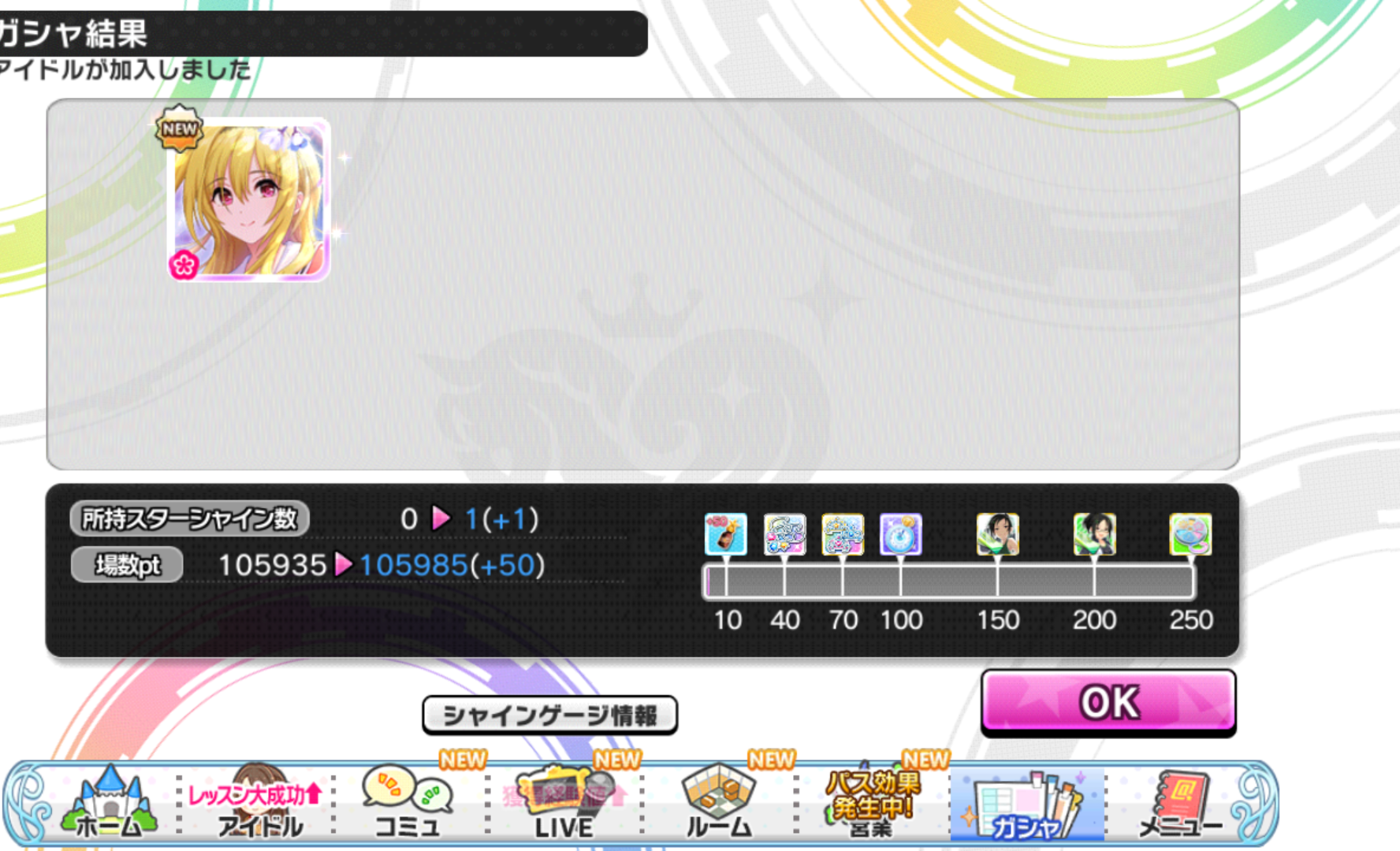The width and height of the screenshot is (1400, 851).
Task: Open the LIVE menu icon
Action: 563,802
